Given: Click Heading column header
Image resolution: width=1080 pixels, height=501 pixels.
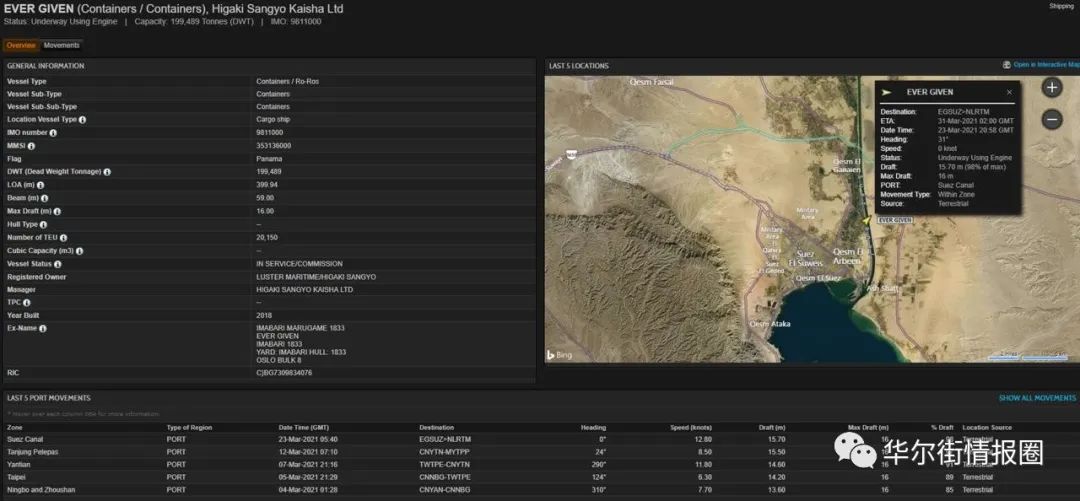Looking at the screenshot, I should 594,428.
